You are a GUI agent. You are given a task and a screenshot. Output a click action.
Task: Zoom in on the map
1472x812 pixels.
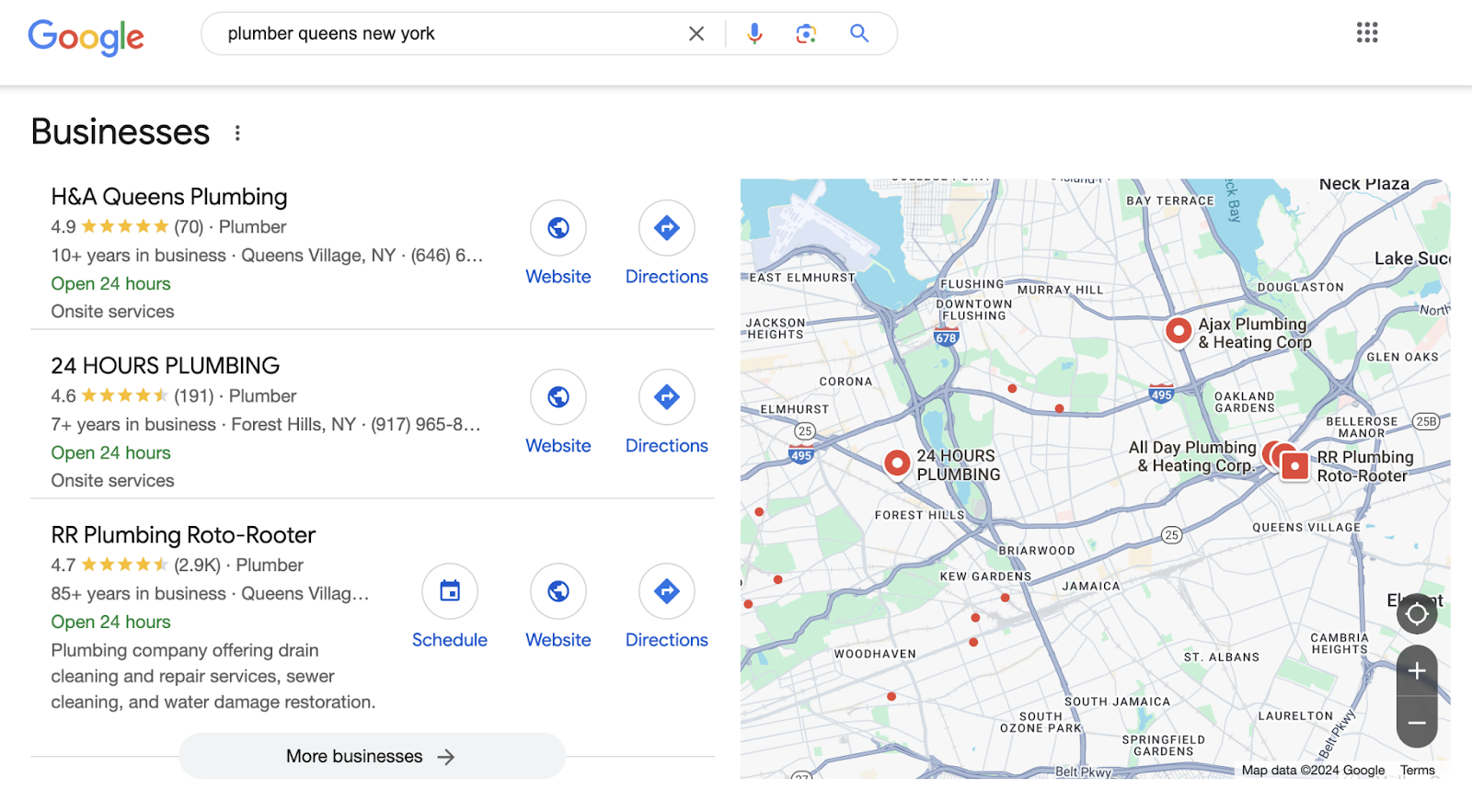[1417, 670]
